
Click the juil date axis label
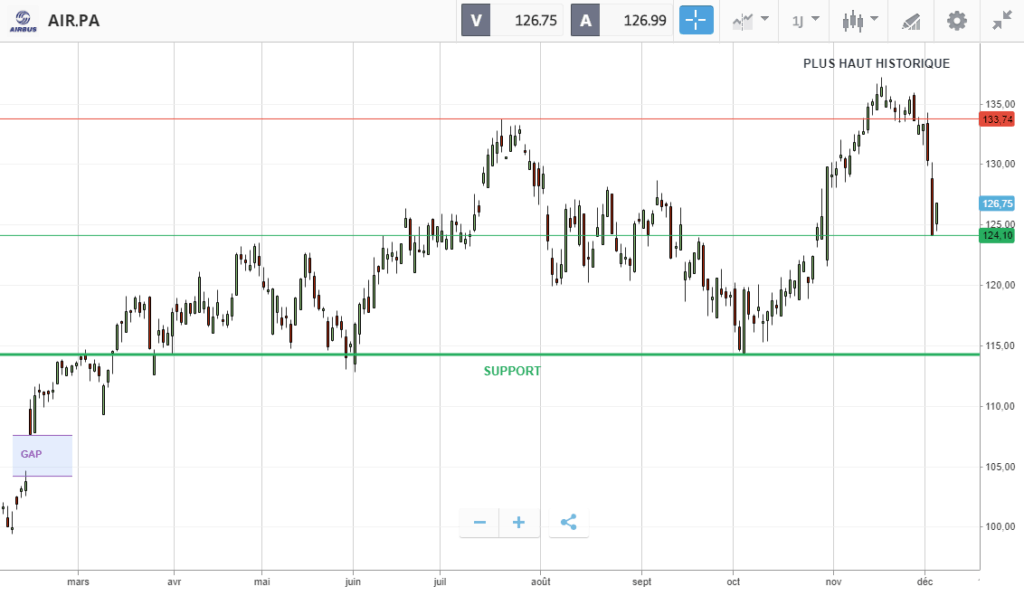[440, 582]
